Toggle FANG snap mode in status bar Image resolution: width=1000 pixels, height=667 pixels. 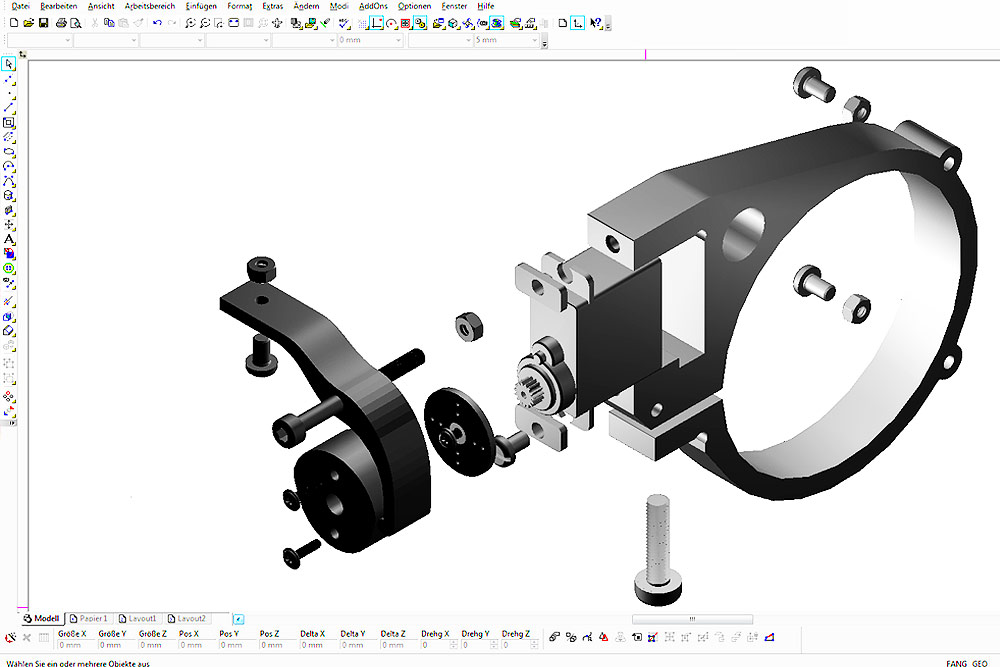[x=956, y=662]
